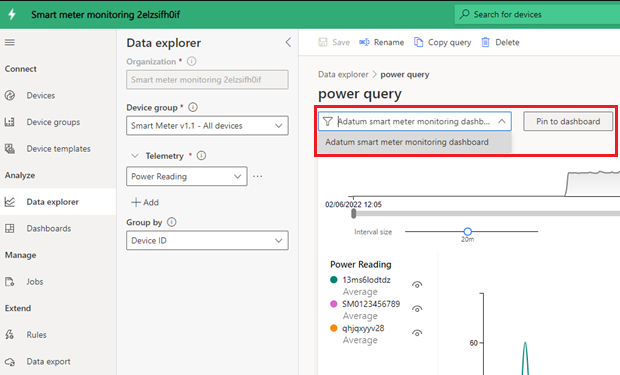Open the Power Reading ellipsis options

tap(257, 176)
